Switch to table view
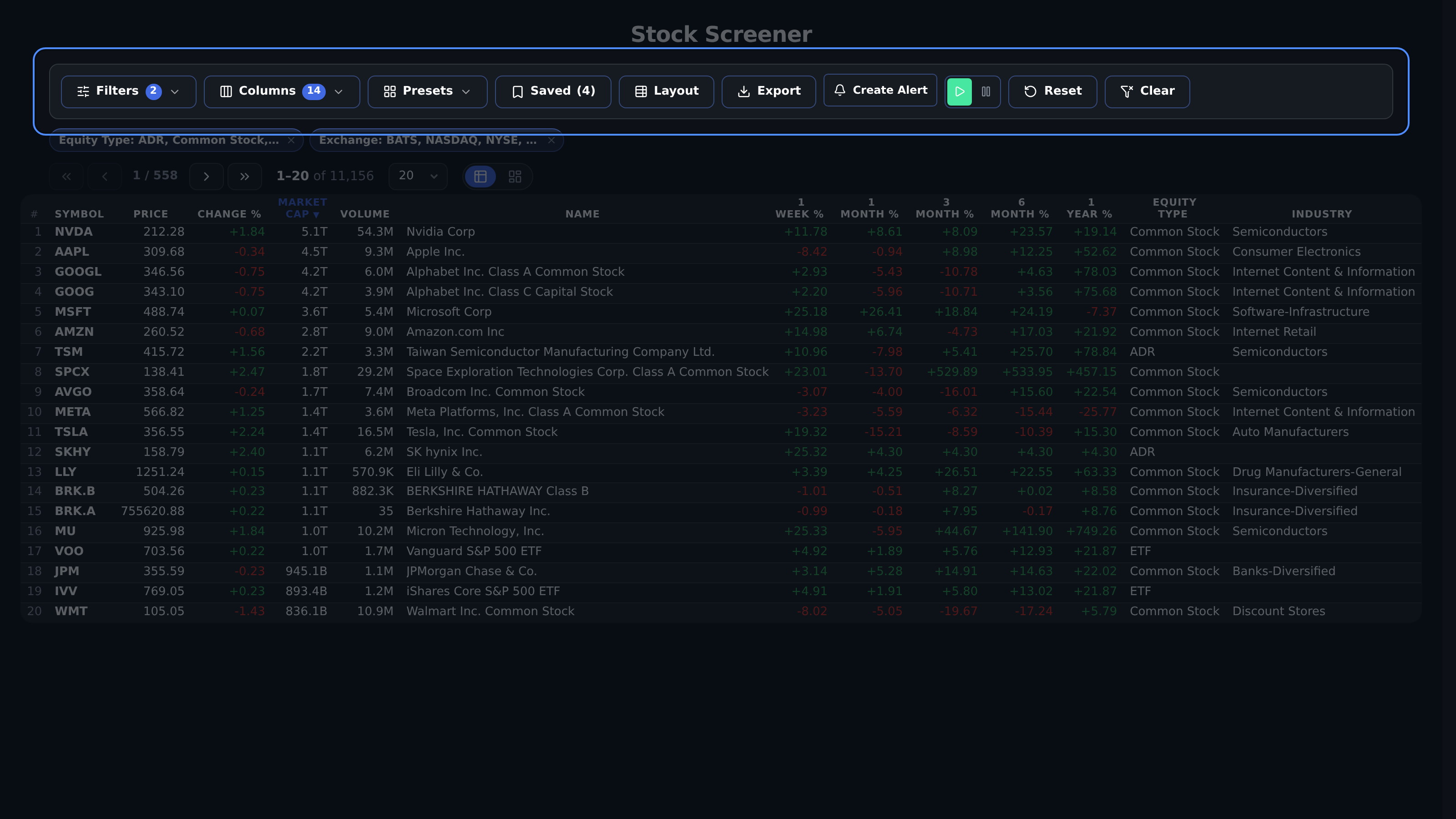Image resolution: width=1456 pixels, height=819 pixels. (480, 177)
